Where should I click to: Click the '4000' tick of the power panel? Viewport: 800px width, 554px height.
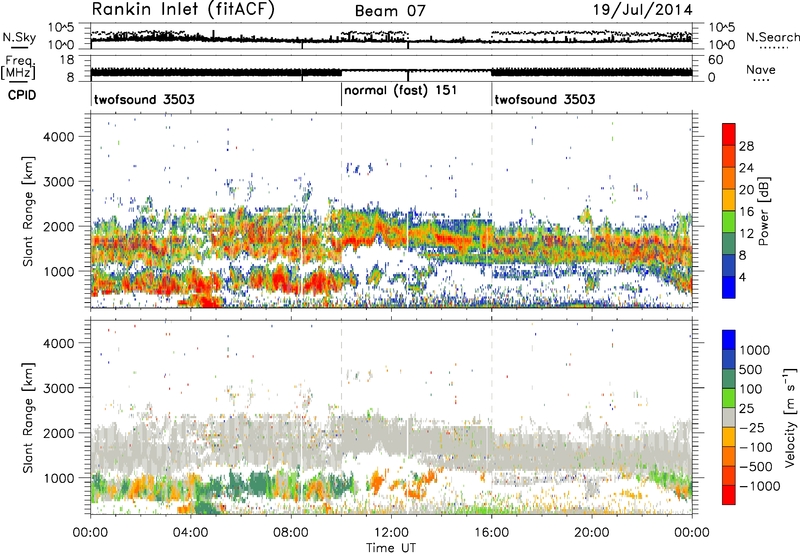pos(59,137)
